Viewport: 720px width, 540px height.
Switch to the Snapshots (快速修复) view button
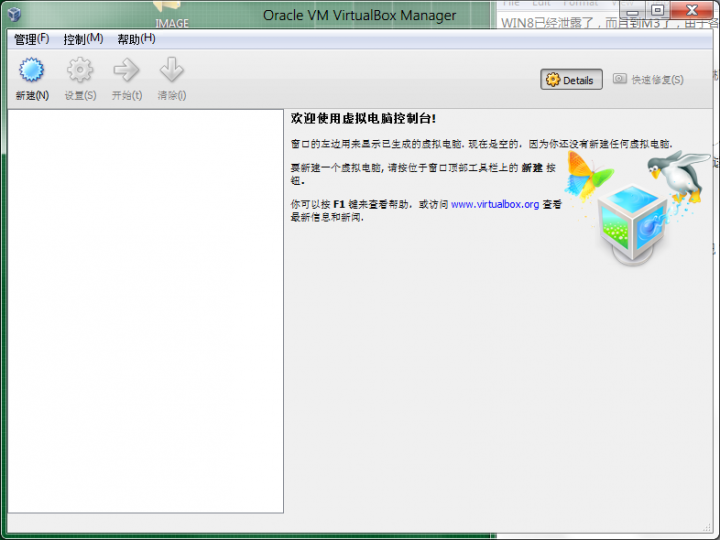click(648, 80)
